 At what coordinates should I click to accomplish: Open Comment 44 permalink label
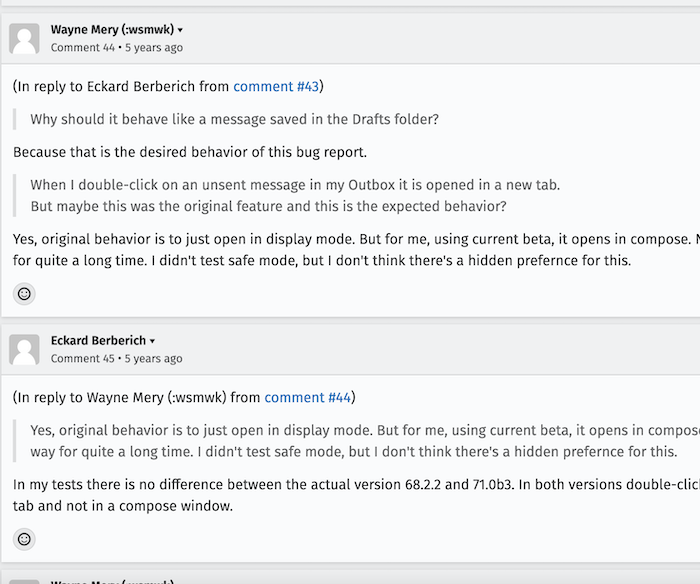coord(83,47)
